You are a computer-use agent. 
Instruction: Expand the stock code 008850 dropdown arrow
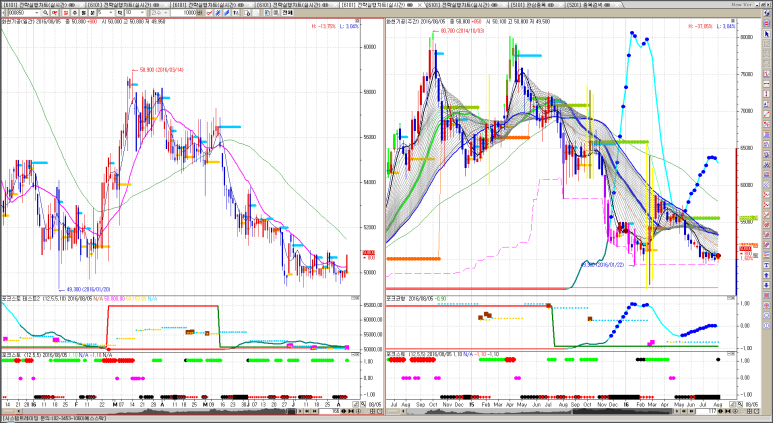coord(36,12)
